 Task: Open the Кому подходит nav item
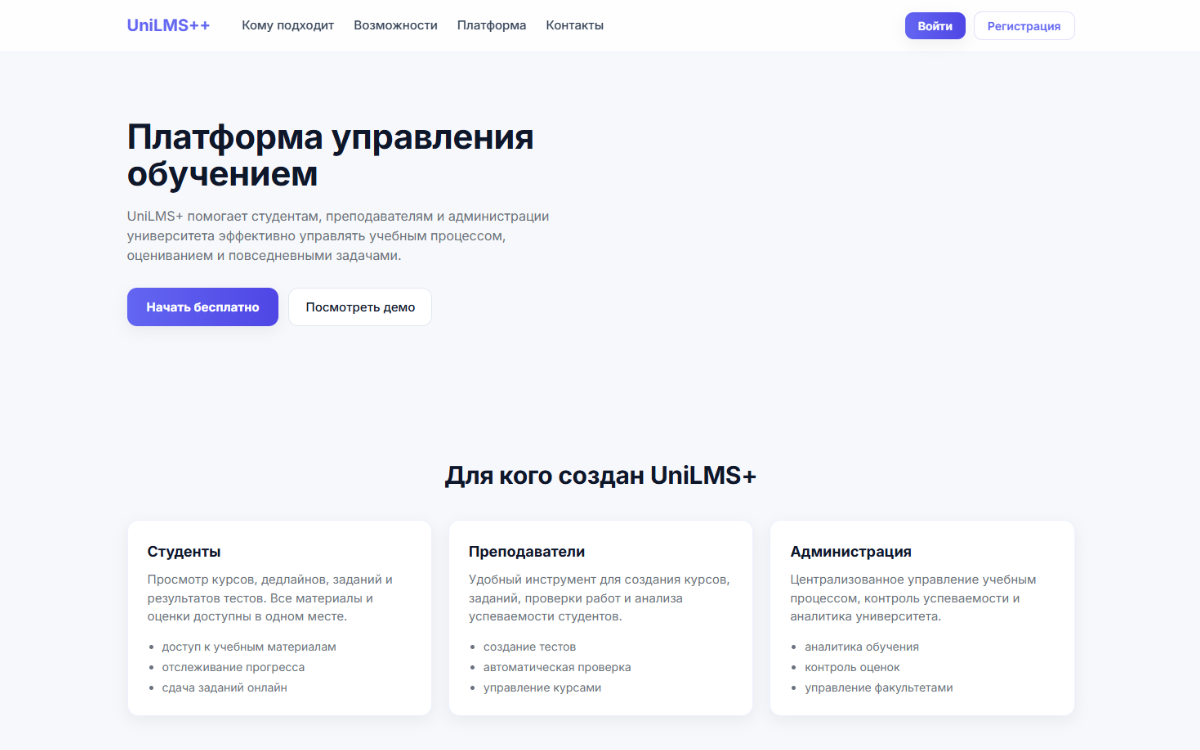coord(288,25)
